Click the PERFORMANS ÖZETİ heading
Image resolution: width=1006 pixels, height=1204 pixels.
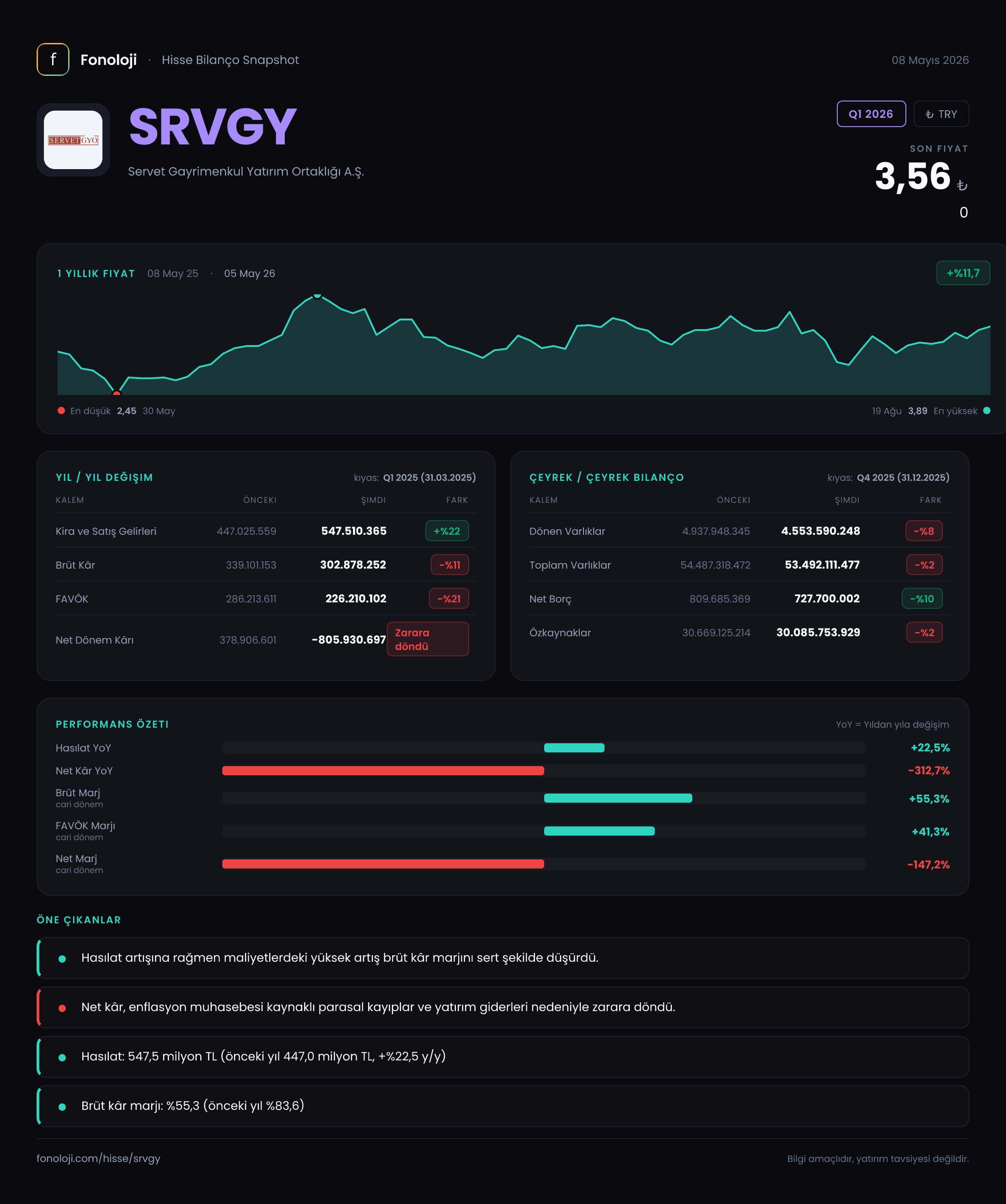coord(112,724)
